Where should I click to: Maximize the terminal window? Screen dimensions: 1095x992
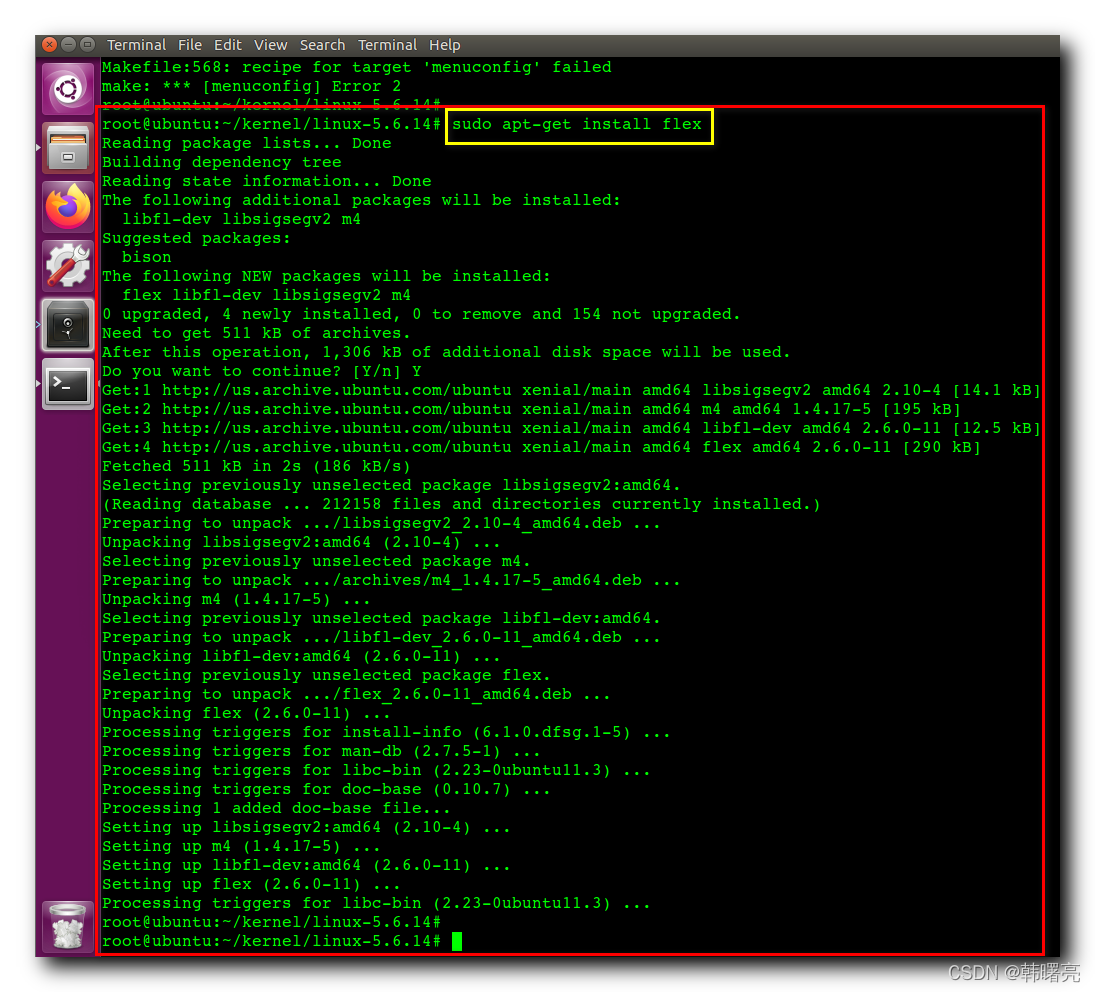pyautogui.click(x=87, y=45)
